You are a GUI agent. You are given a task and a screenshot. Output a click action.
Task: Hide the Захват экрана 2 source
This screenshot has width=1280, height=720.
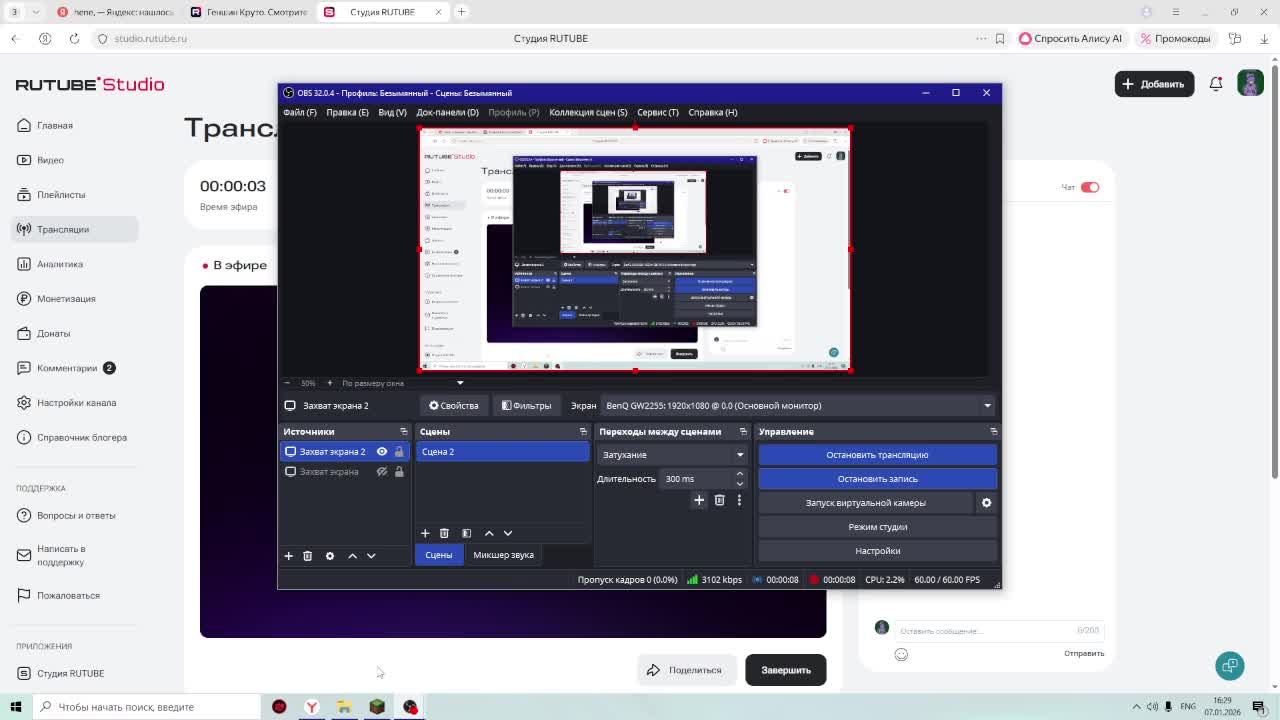[x=381, y=452]
